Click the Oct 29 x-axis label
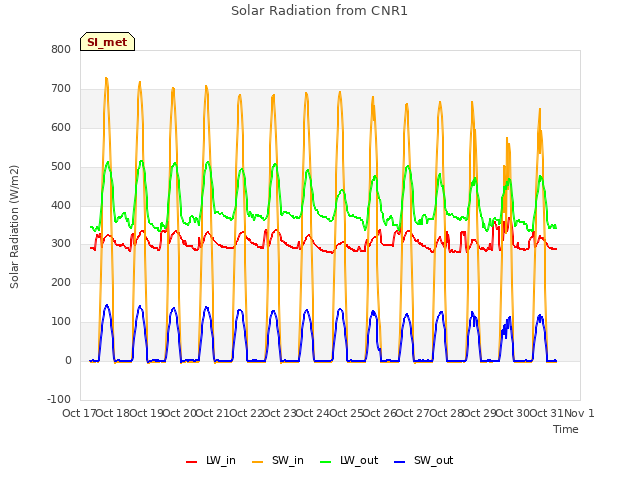Image resolution: width=640 pixels, height=480 pixels. click(480, 413)
